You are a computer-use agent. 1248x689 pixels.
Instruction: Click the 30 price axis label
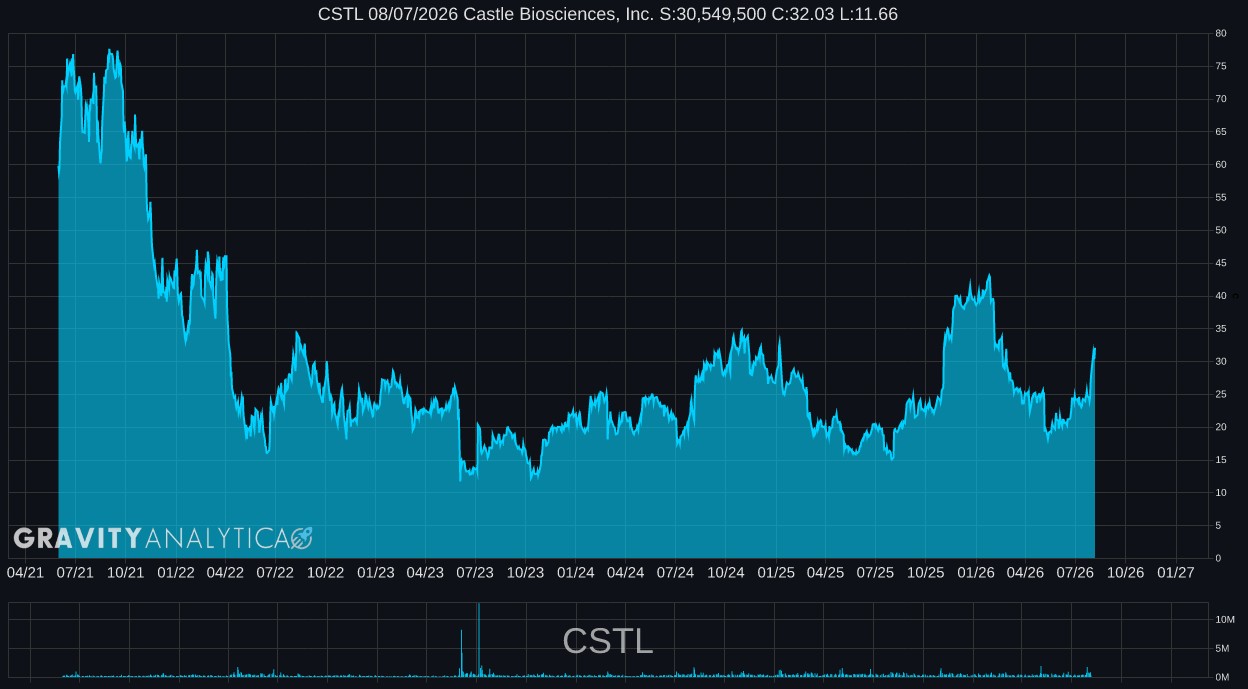[x=1221, y=362]
